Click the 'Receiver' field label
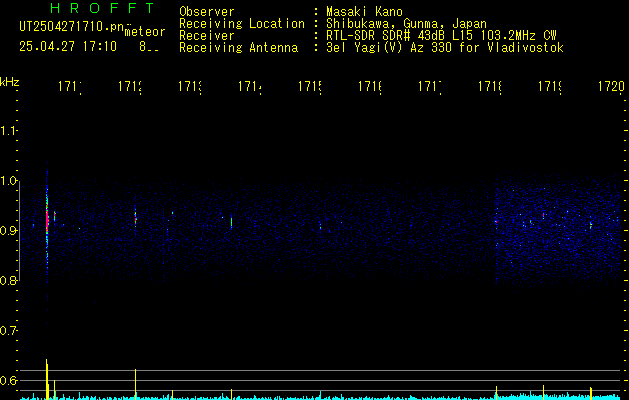This screenshot has height=400, width=629. pyautogui.click(x=207, y=36)
